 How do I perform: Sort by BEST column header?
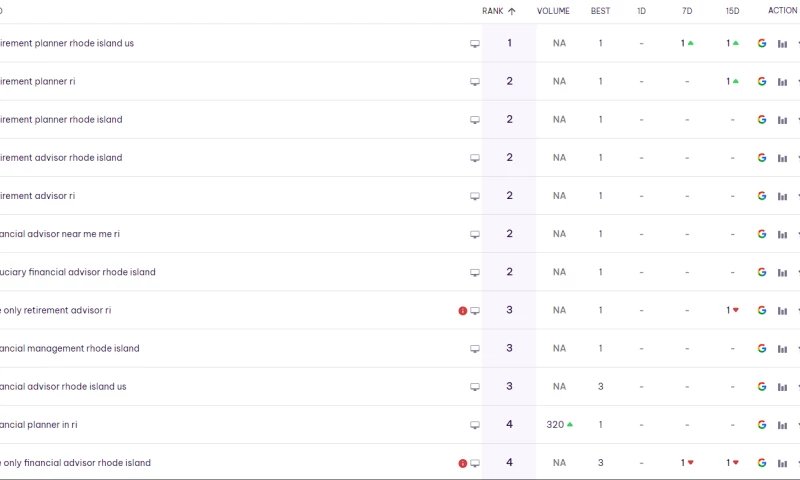coord(601,11)
